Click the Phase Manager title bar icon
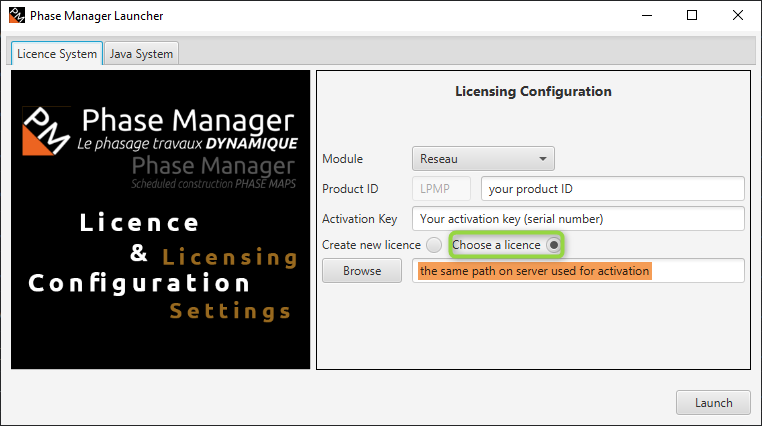This screenshot has width=762, height=426. [17, 16]
